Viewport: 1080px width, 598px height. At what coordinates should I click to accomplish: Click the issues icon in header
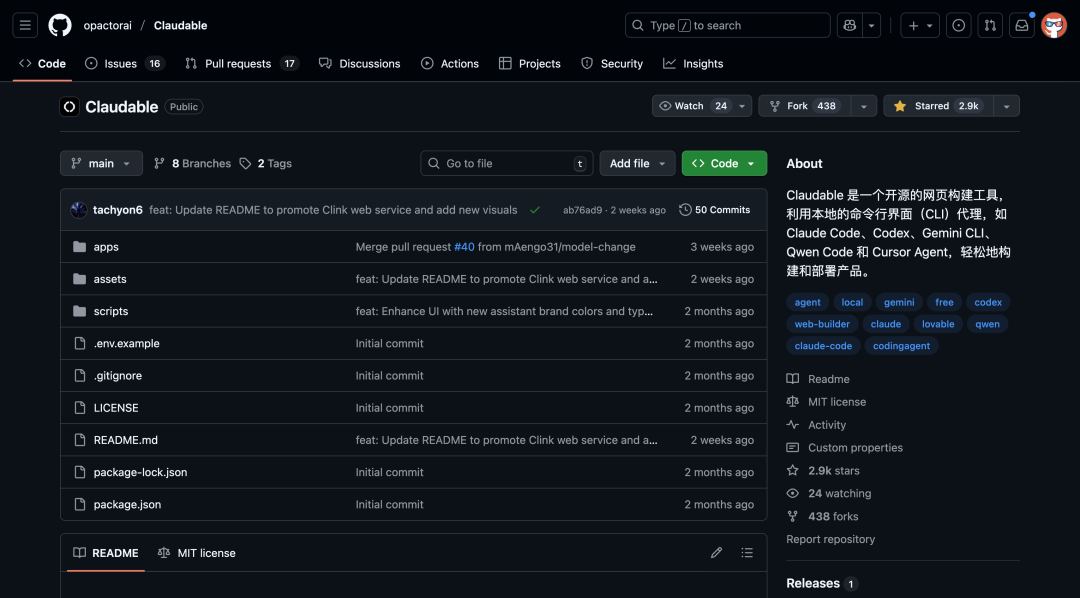coord(959,25)
